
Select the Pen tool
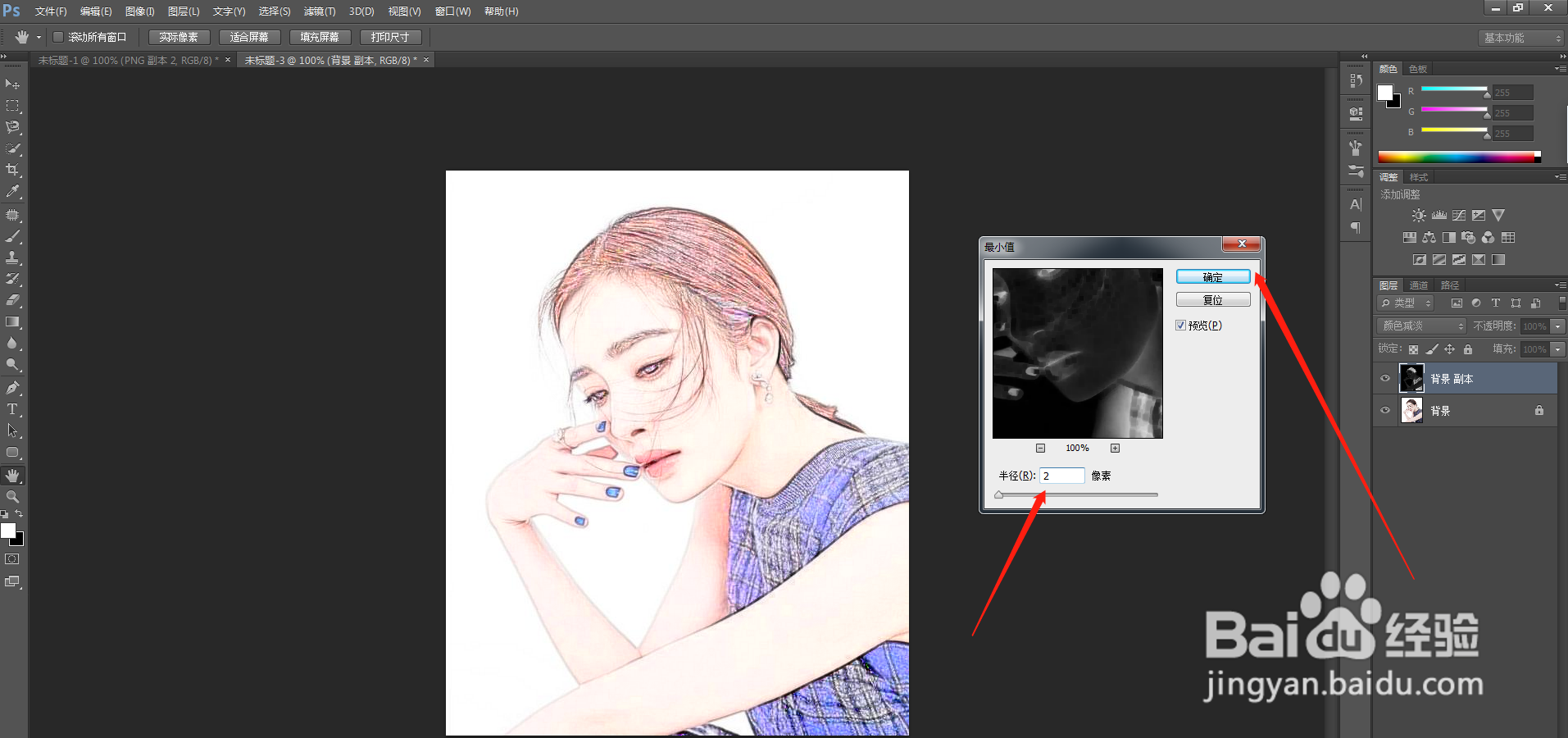tap(12, 388)
